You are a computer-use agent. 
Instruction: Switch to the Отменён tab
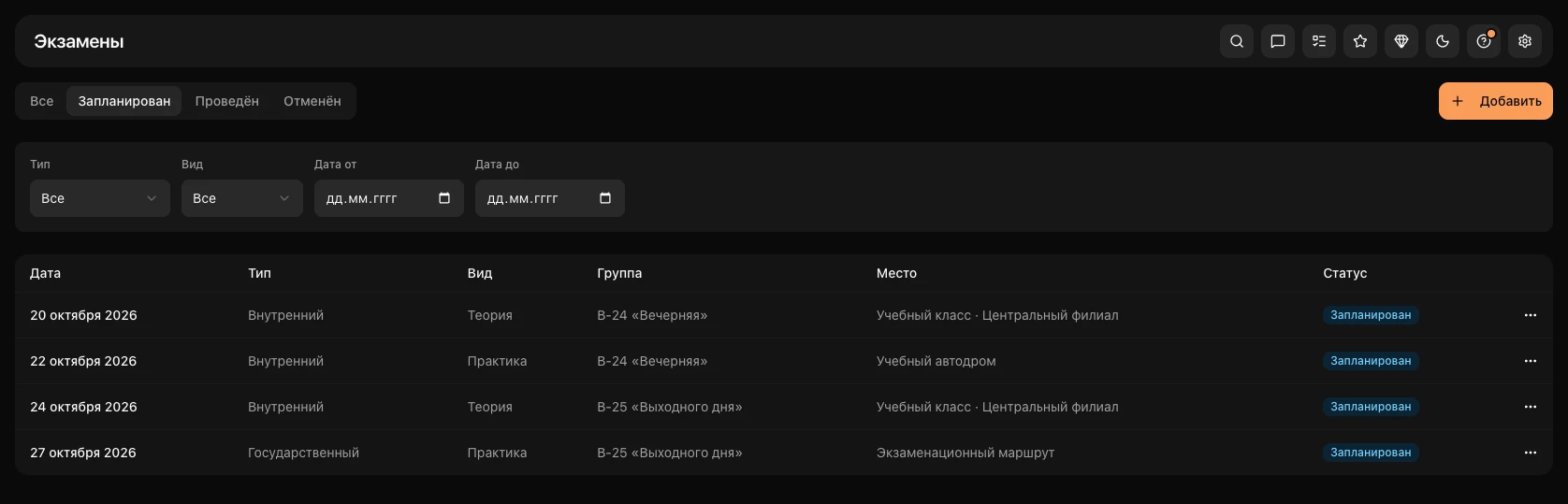(x=312, y=101)
